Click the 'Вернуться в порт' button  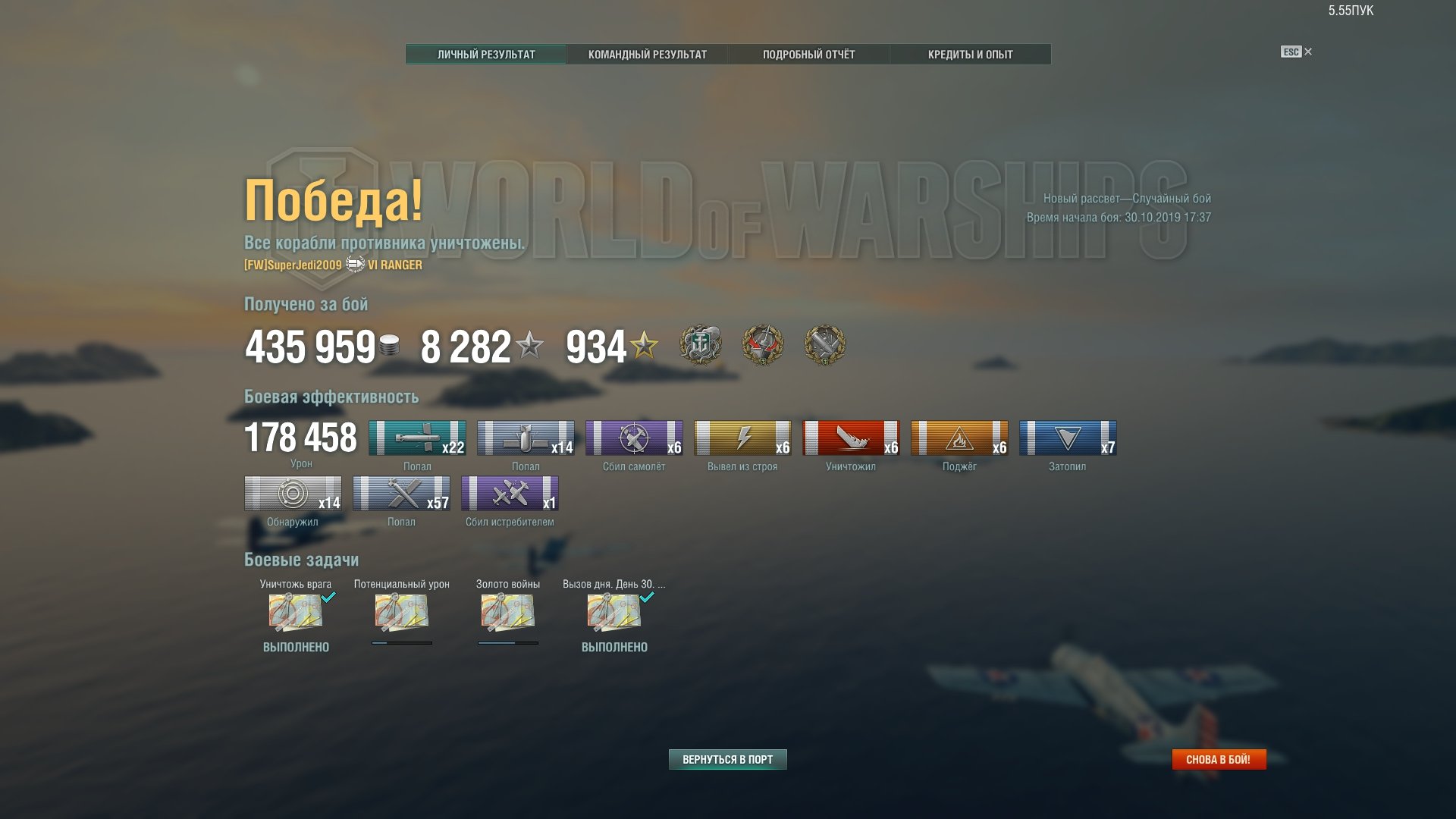pyautogui.click(x=728, y=759)
